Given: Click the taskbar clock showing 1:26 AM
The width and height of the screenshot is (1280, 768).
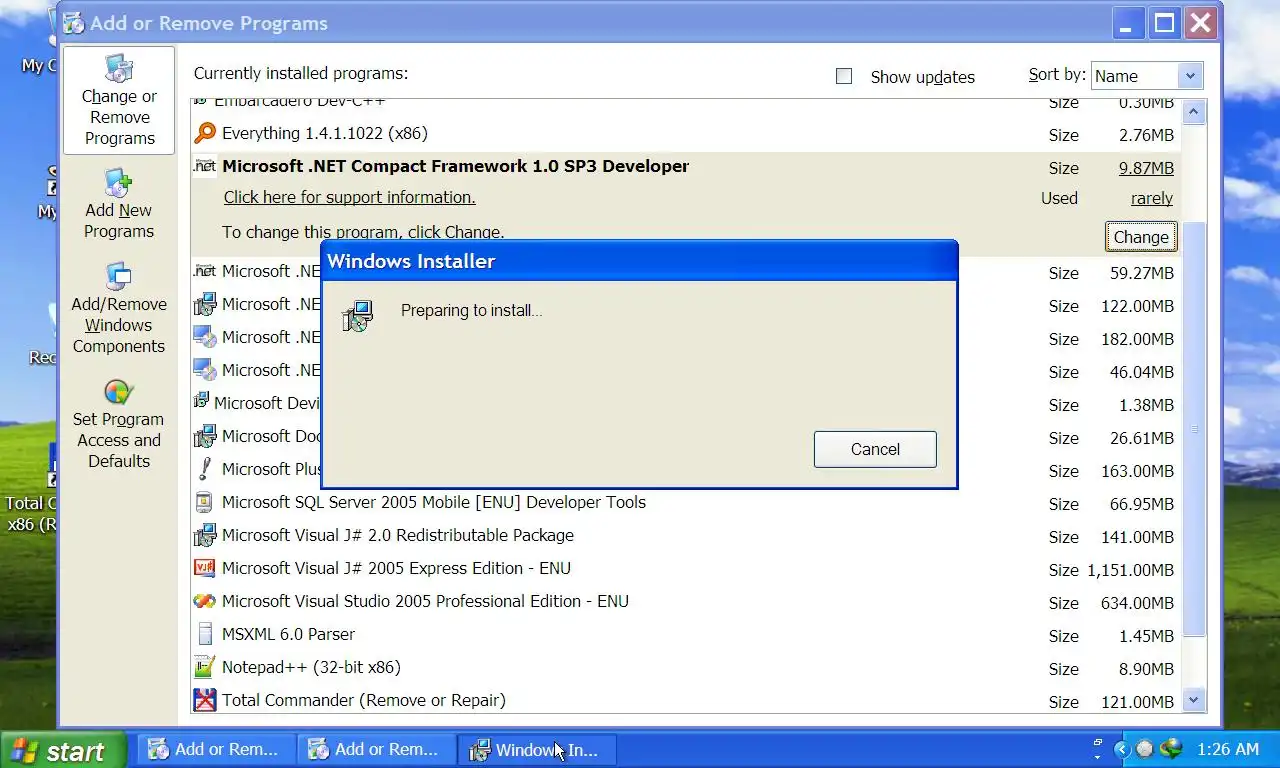Looking at the screenshot, I should tap(1227, 749).
